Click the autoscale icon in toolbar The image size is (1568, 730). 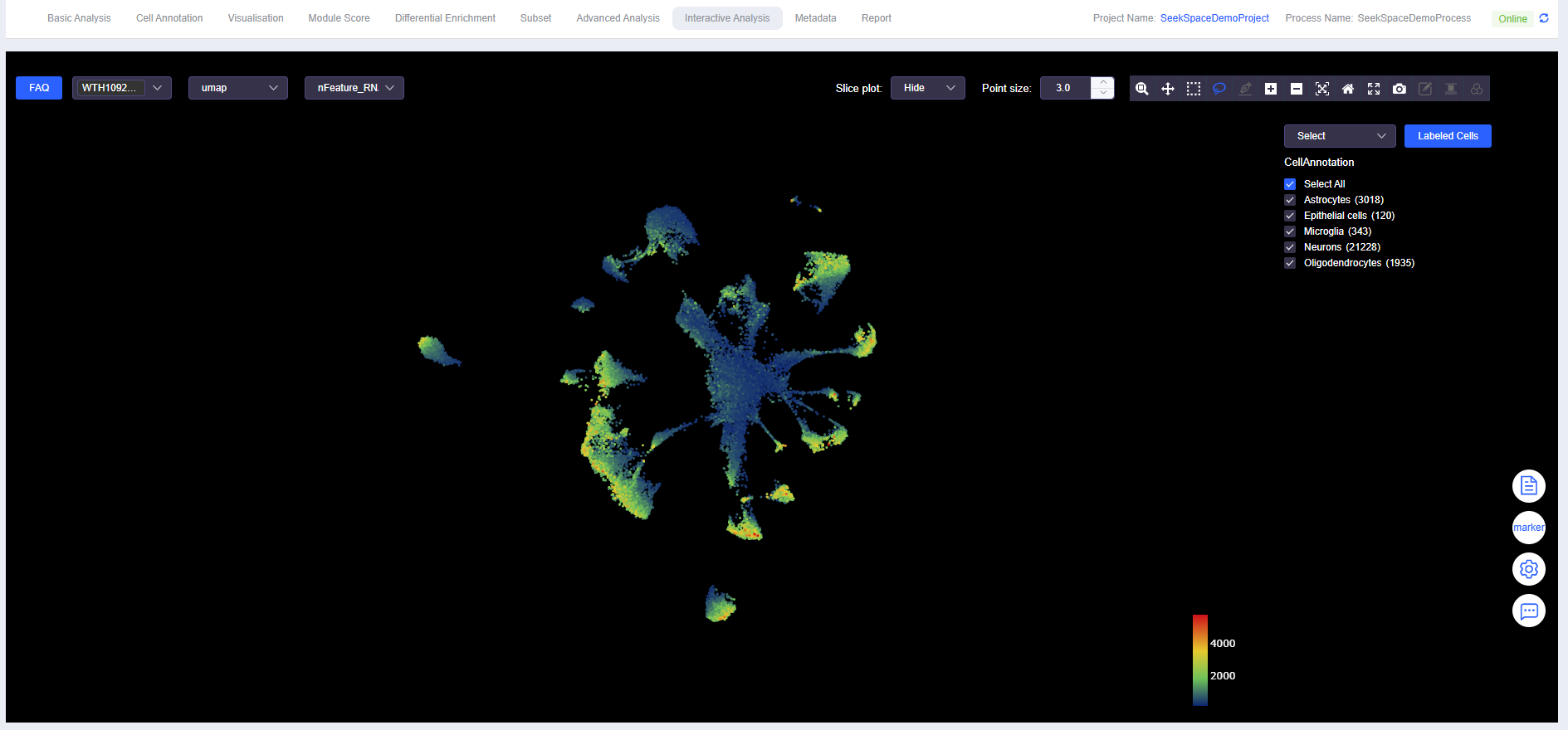(1322, 89)
